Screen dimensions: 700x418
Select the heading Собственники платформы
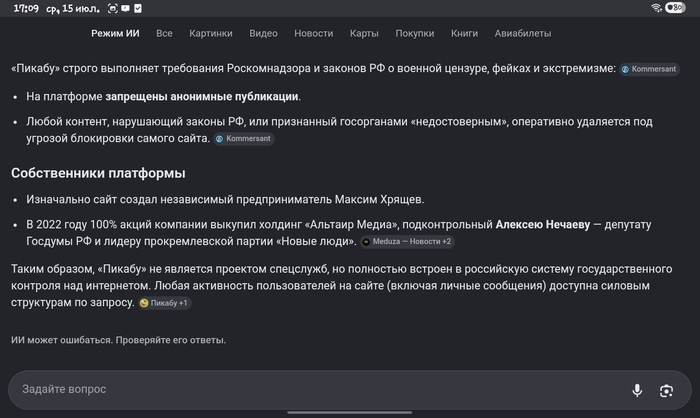click(x=98, y=173)
